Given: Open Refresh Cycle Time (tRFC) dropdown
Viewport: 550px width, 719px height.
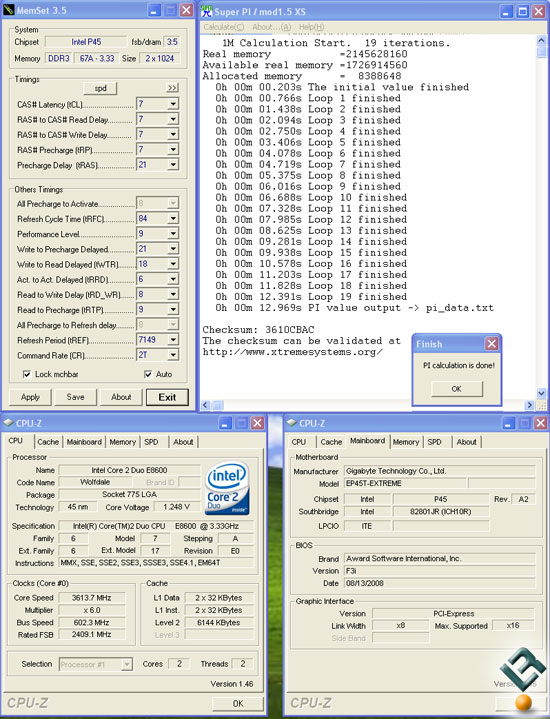Looking at the screenshot, I should coord(173,218).
